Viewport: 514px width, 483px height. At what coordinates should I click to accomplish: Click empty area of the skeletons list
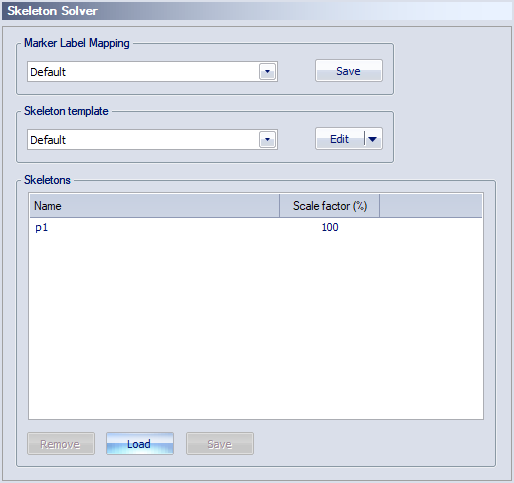tap(256, 327)
